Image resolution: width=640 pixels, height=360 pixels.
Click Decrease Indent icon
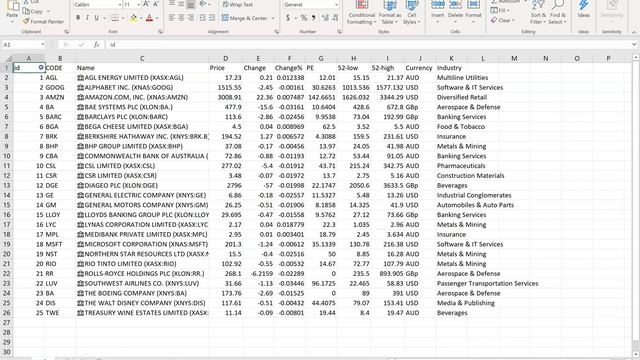[202, 18]
